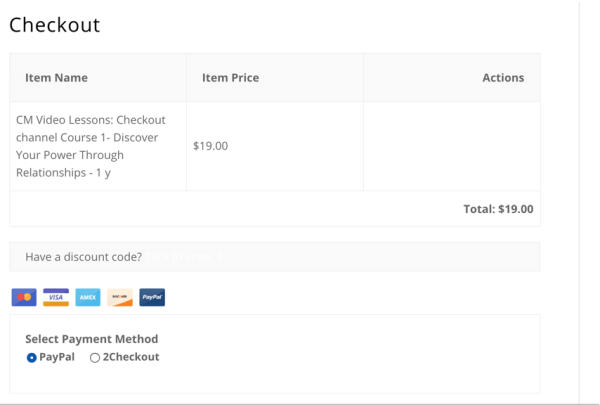
Task: Click the Mastercard payment icon
Action: [24, 297]
